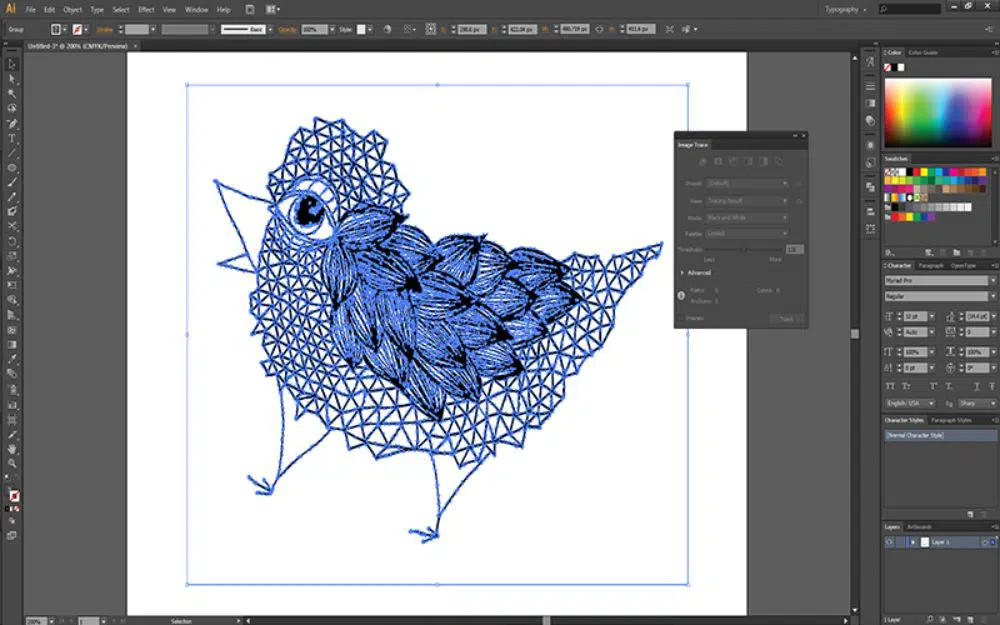Image resolution: width=1000 pixels, height=625 pixels.
Task: Switch to the Paragraph tab
Action: pyautogui.click(x=931, y=265)
